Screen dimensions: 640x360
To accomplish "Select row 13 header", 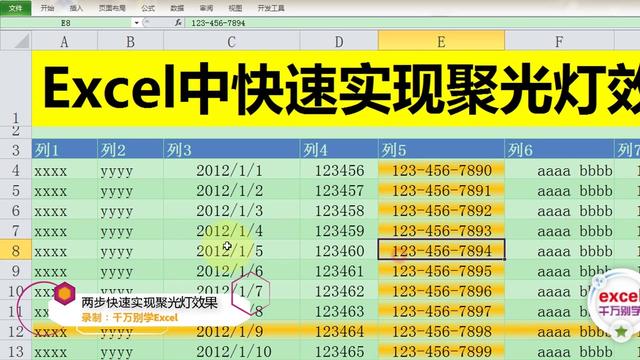I will pos(16,351).
